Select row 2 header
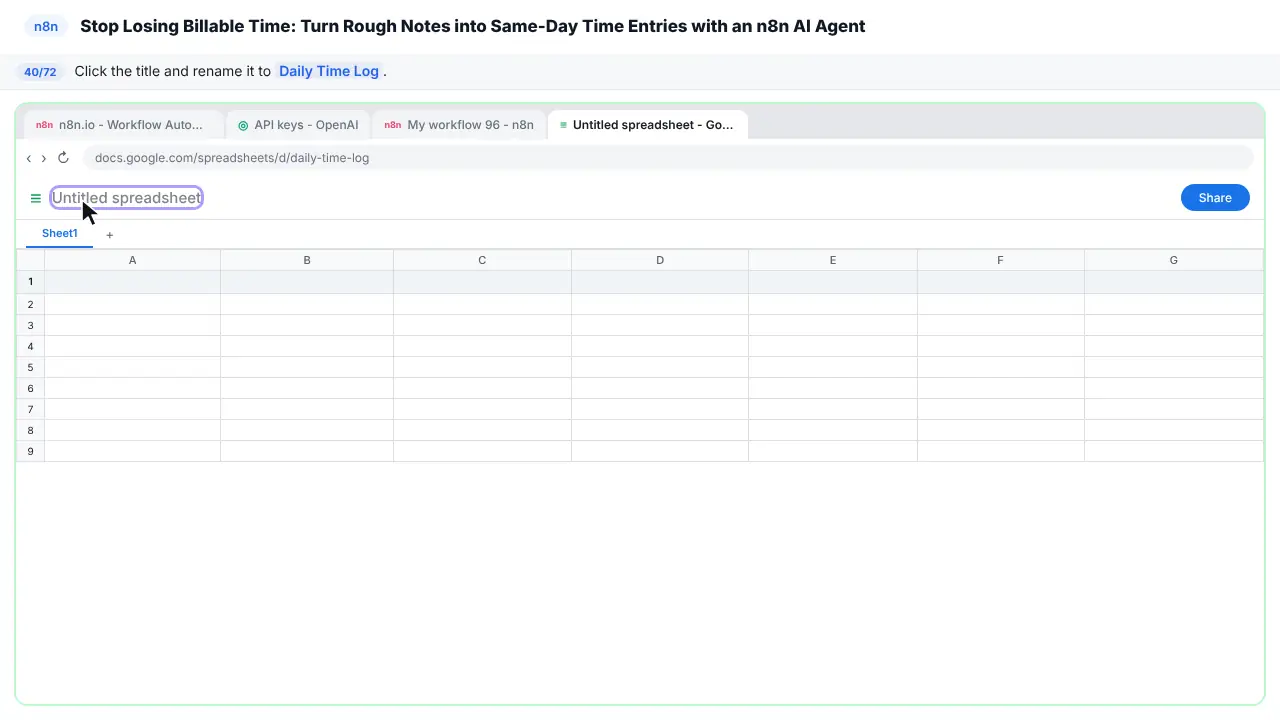The height and width of the screenshot is (720, 1280). click(30, 304)
